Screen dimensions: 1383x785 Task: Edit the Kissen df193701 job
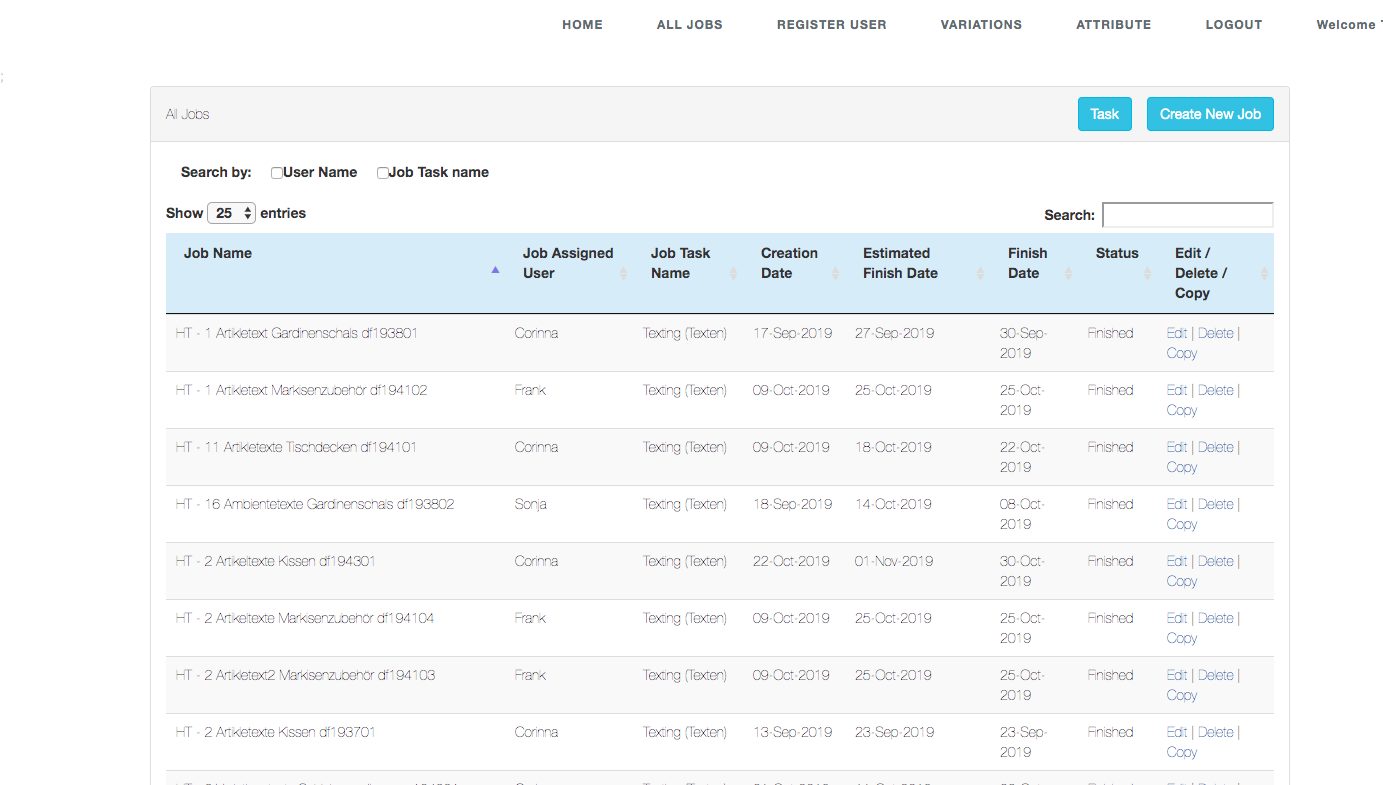coord(1177,732)
